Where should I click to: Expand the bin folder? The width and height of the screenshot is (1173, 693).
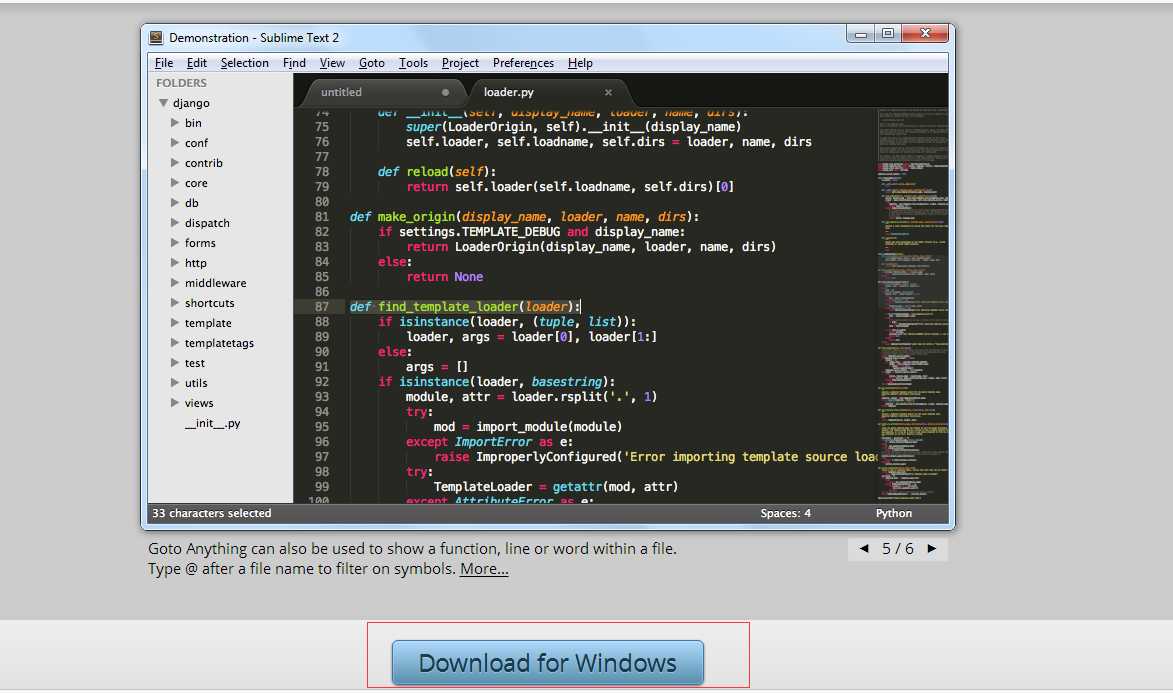pos(174,123)
